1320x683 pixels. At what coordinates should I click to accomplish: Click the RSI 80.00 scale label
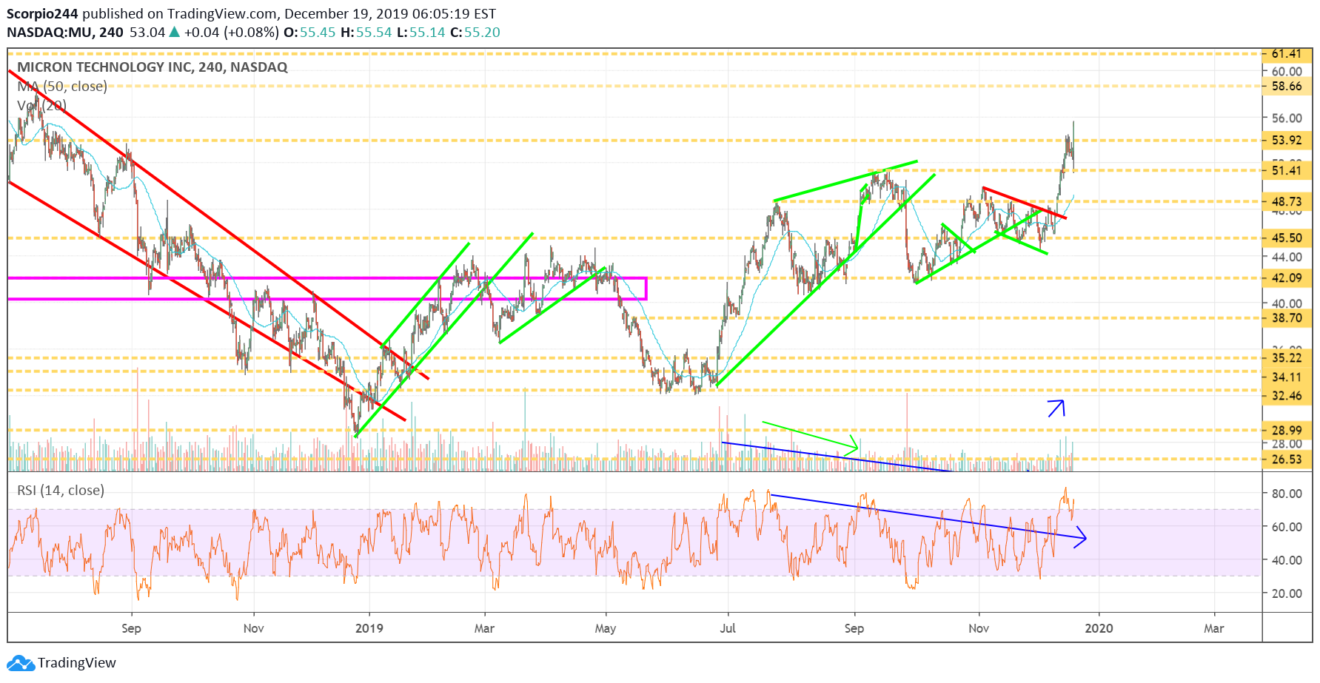(1285, 494)
